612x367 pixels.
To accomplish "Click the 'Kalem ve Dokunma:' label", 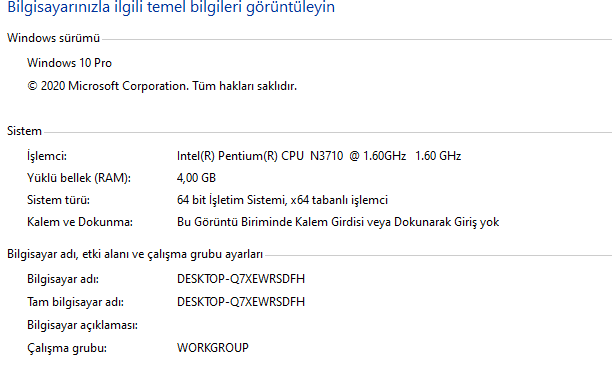I will click(x=80, y=222).
